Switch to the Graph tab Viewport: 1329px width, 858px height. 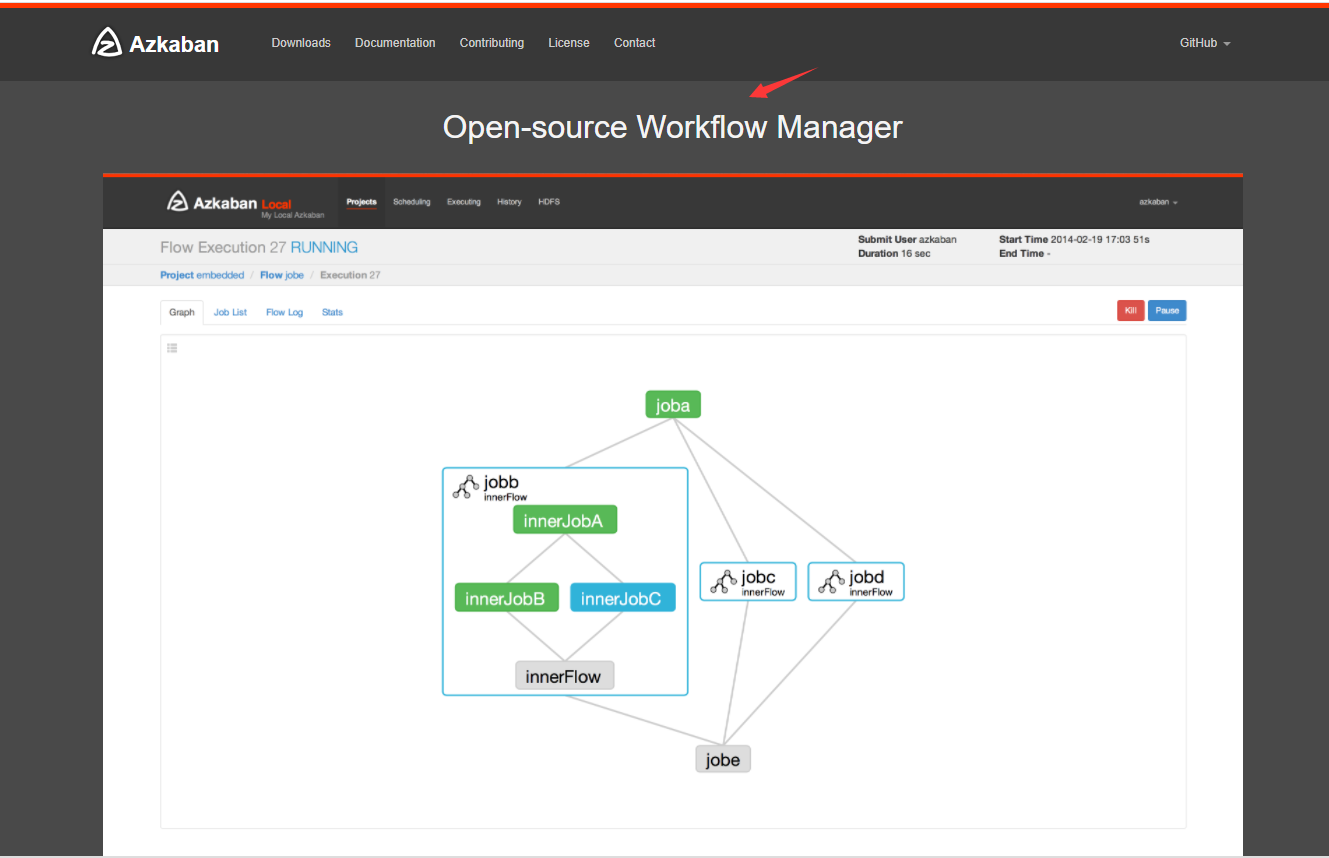click(x=182, y=312)
